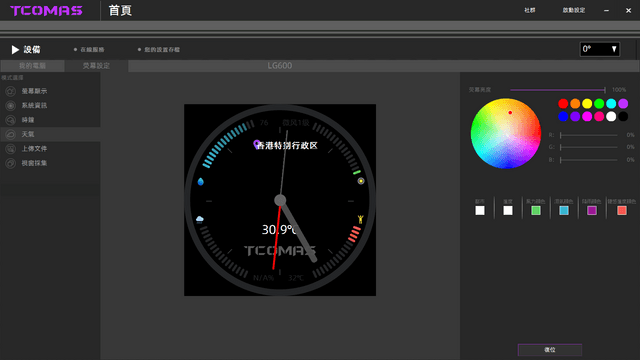Select the orange preset color circle
Image resolution: width=640 pixels, height=360 pixels.
coord(575,104)
